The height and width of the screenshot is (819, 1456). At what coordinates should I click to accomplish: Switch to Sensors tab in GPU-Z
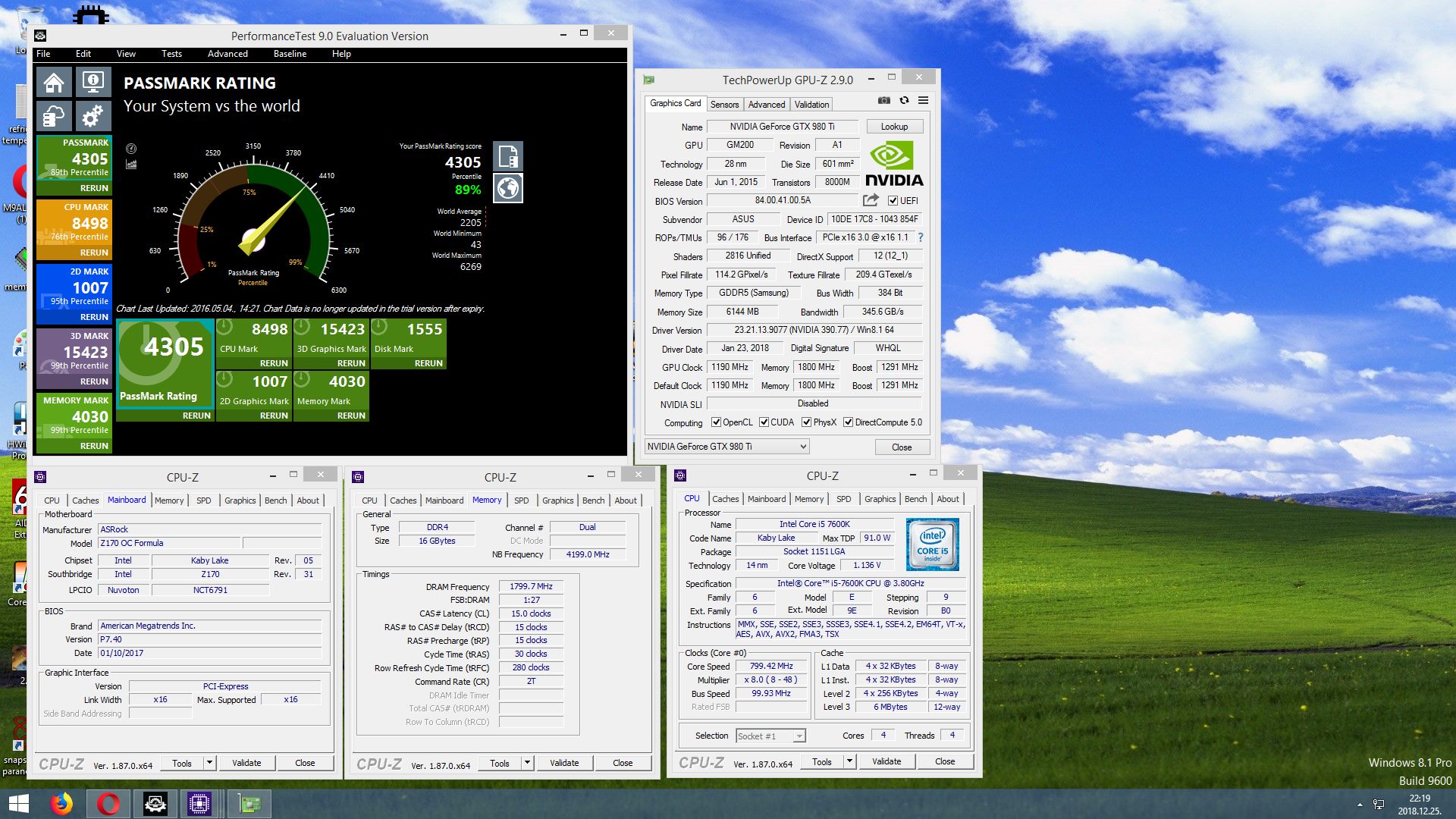[x=724, y=105]
